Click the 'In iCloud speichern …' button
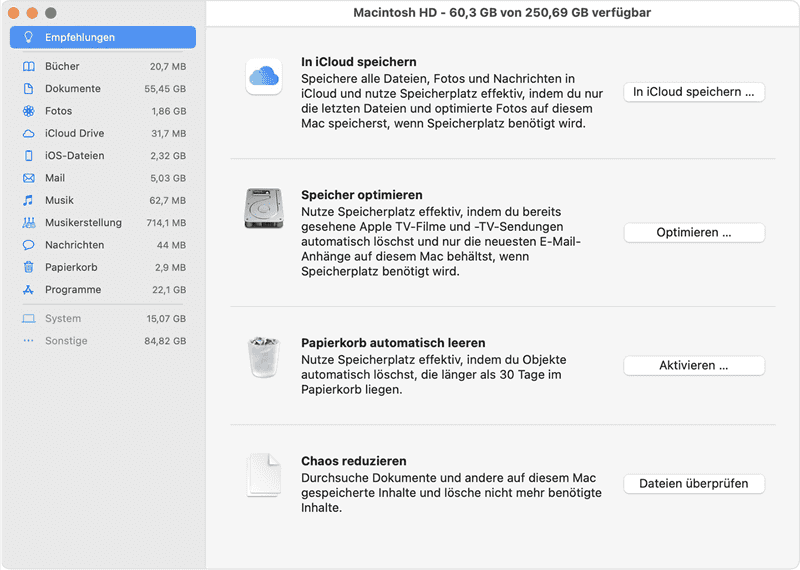 694,92
